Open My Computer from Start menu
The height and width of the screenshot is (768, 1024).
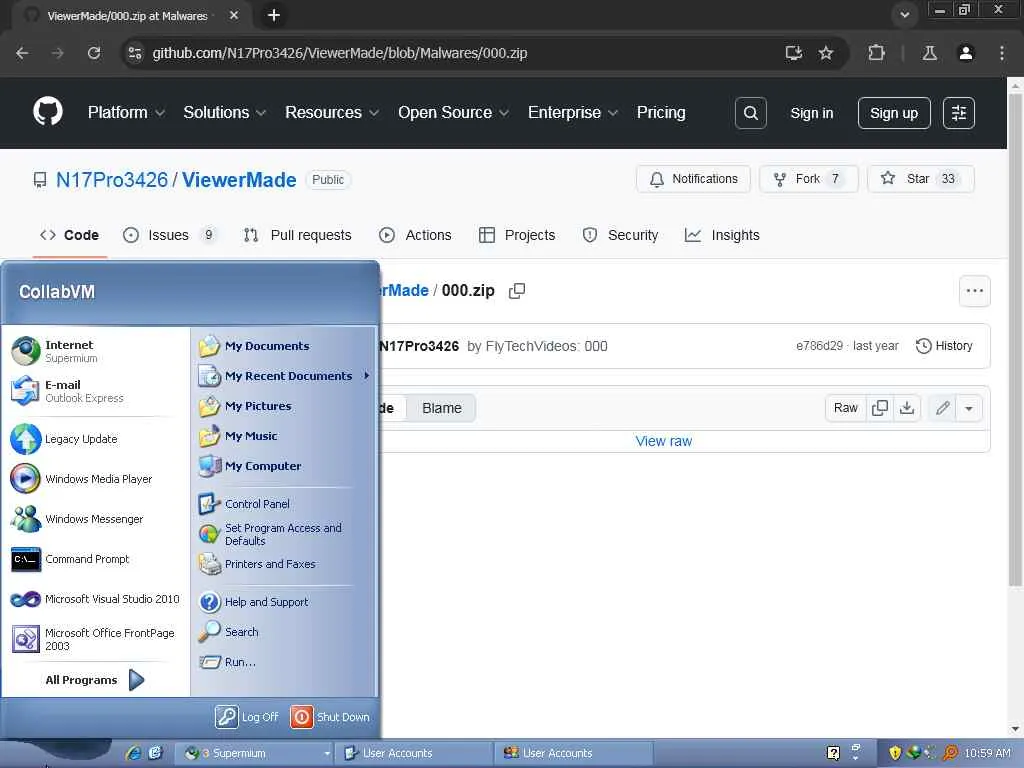click(249, 466)
